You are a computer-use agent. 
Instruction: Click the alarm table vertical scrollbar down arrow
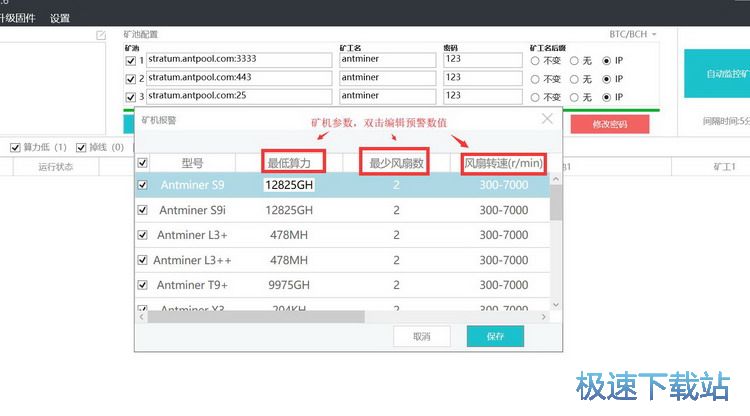[x=556, y=305]
